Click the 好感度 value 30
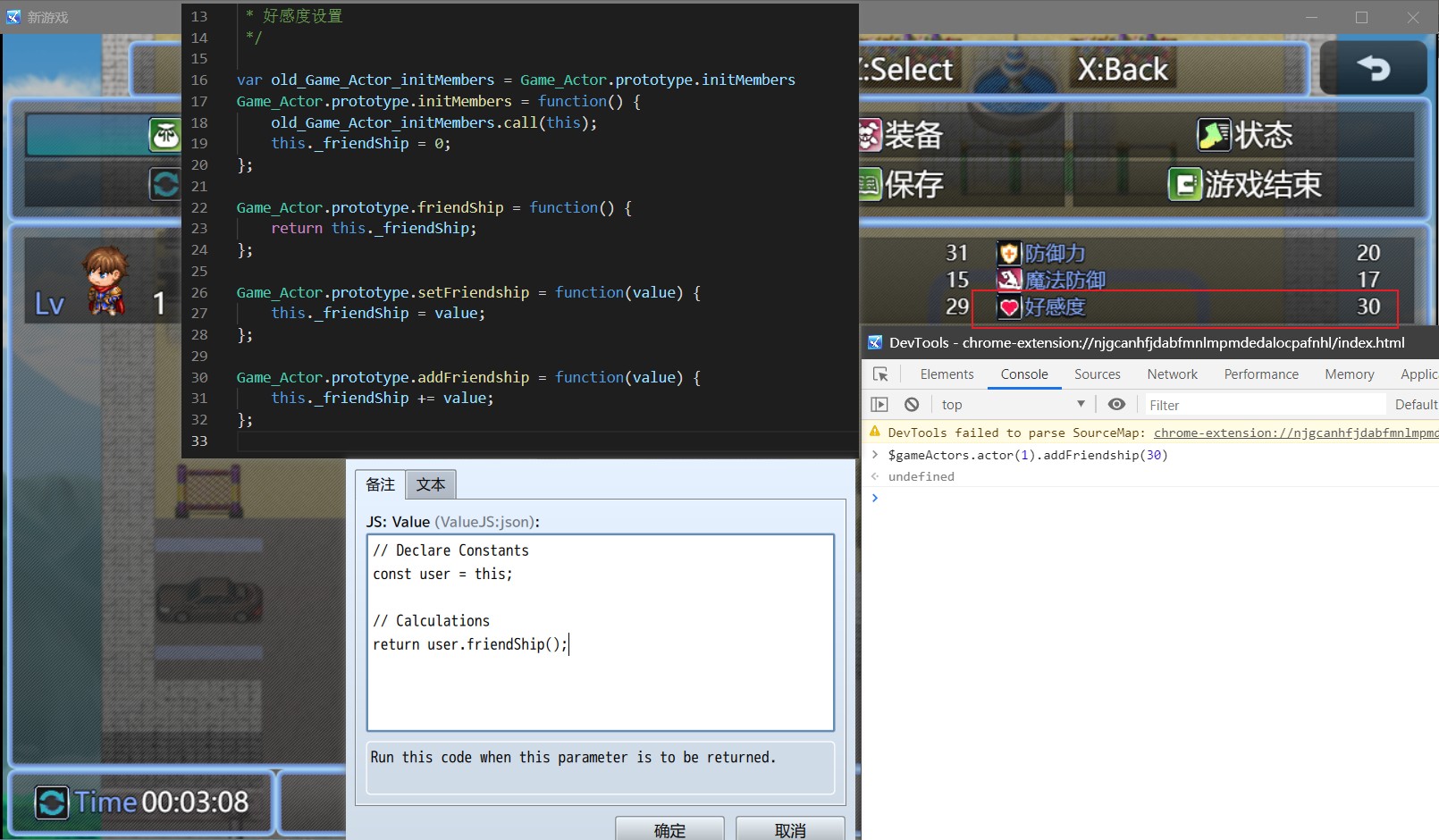This screenshot has height=840, width=1439. [1368, 307]
